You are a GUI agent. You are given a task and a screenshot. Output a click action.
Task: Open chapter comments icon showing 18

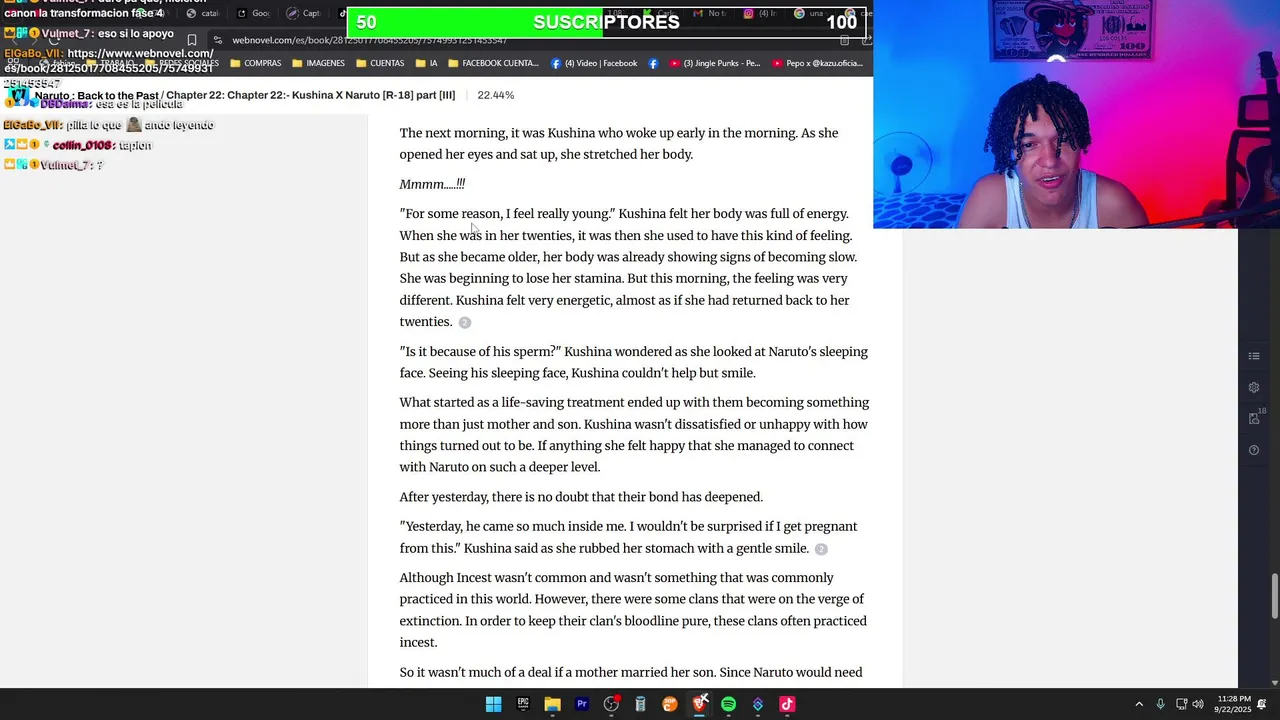pyautogui.click(x=1256, y=418)
